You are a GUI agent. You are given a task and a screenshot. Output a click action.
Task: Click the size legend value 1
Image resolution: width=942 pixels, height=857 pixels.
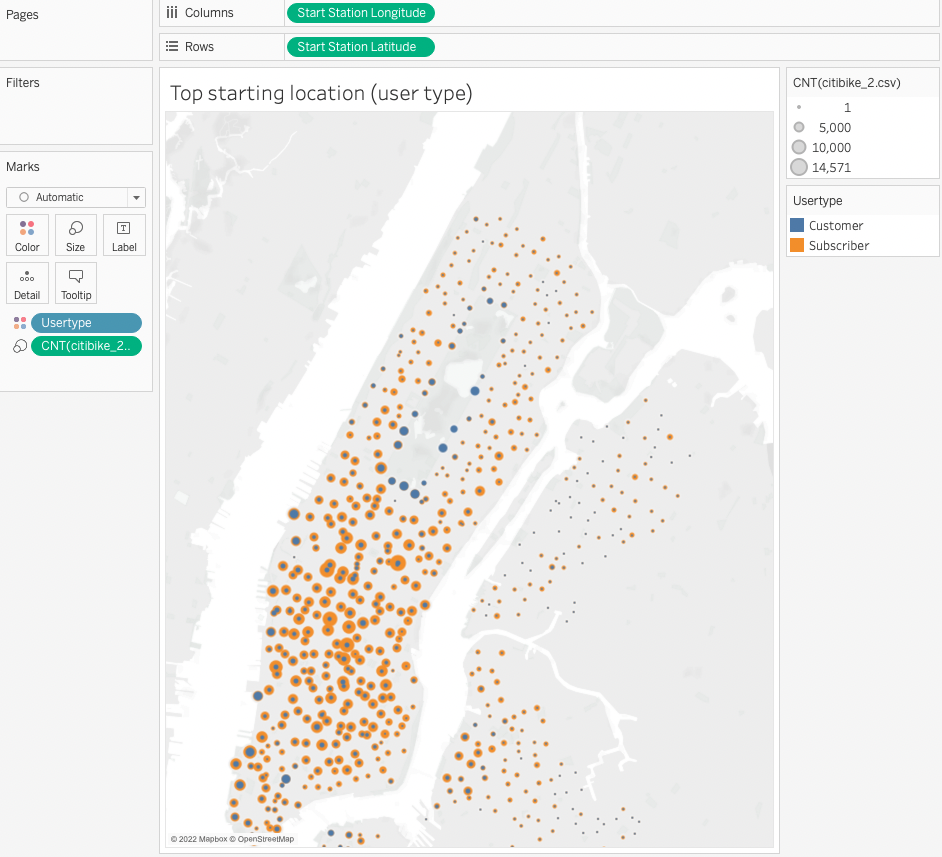coord(847,108)
